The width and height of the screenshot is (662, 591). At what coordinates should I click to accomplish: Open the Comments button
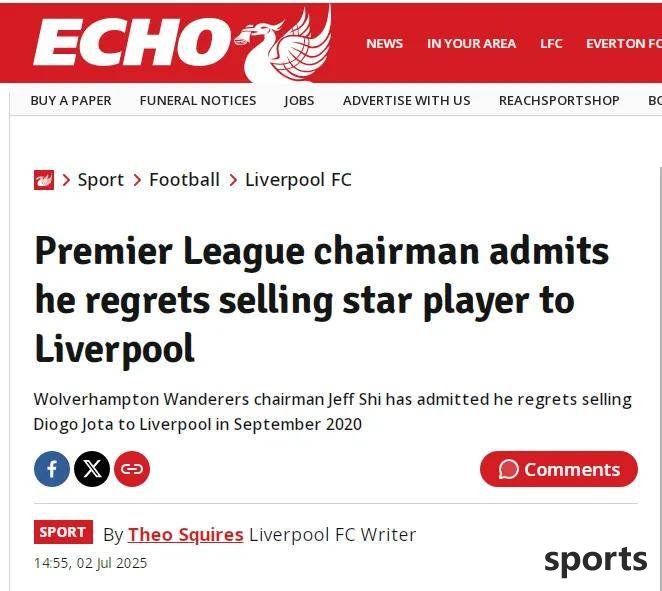click(x=559, y=469)
